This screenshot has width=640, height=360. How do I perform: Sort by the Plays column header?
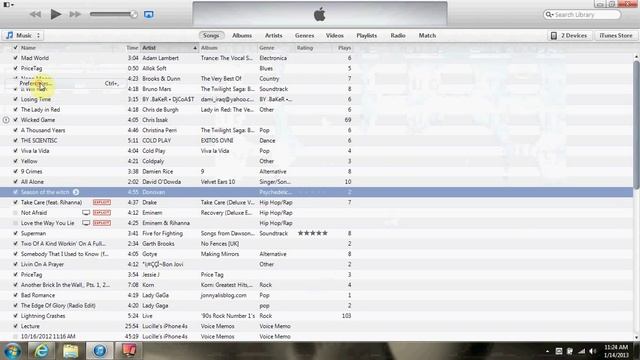tap(344, 48)
